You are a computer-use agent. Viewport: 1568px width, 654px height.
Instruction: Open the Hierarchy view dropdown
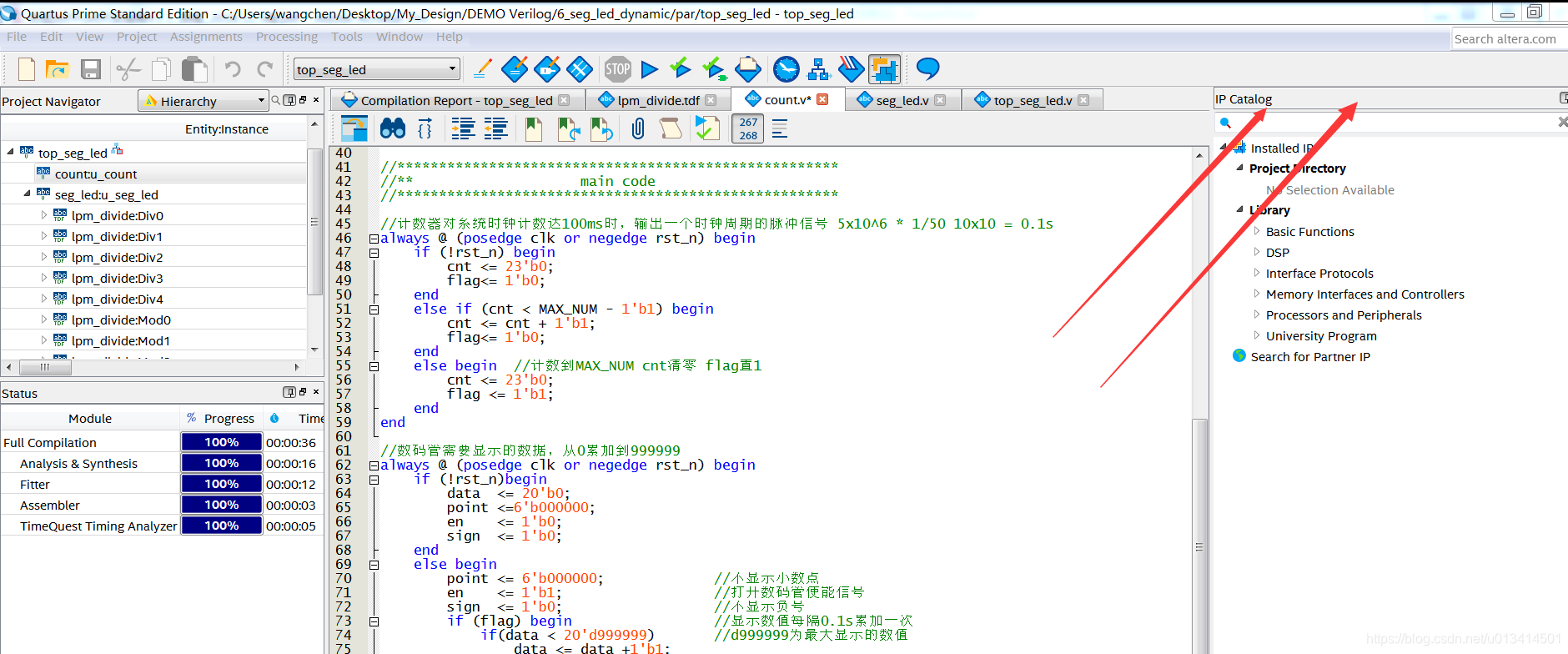click(x=204, y=101)
